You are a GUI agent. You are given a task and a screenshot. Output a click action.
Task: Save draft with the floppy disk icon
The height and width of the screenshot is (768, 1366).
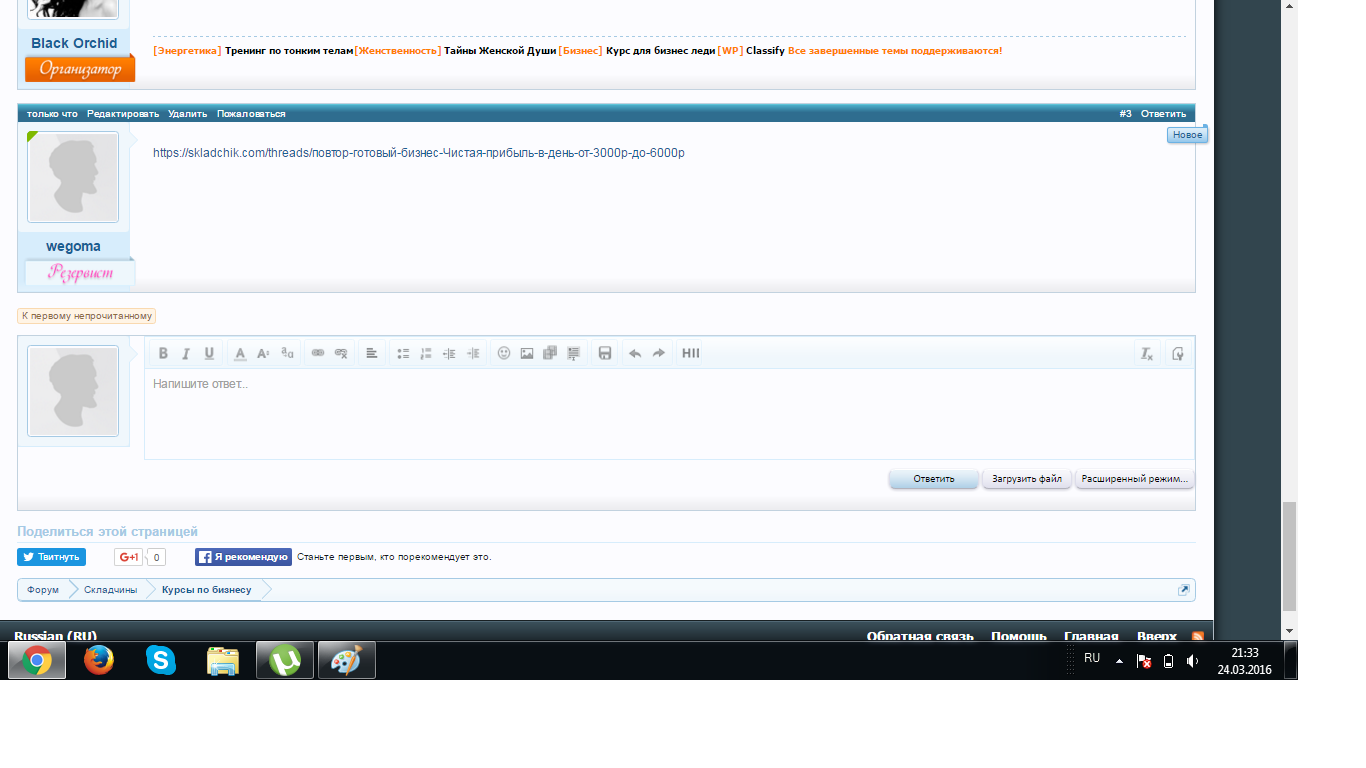[x=605, y=353]
